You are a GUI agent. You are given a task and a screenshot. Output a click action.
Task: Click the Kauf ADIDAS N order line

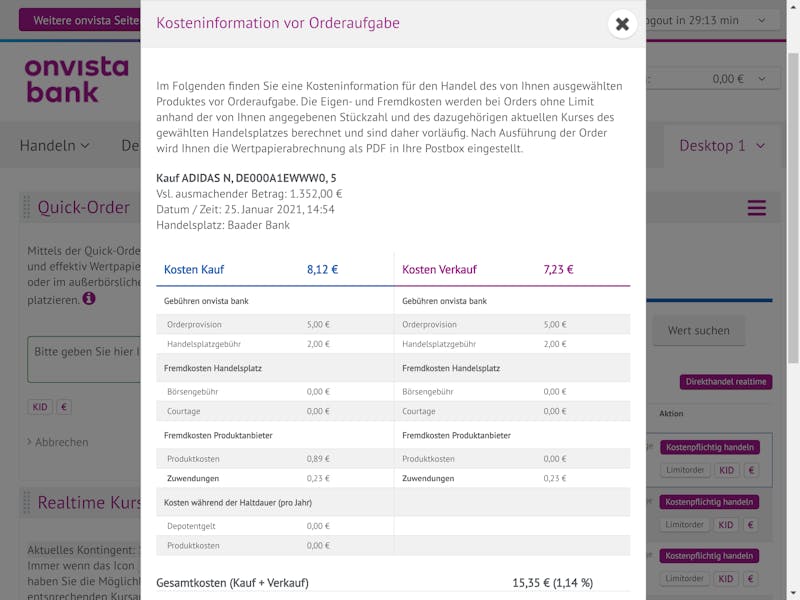coord(246,178)
